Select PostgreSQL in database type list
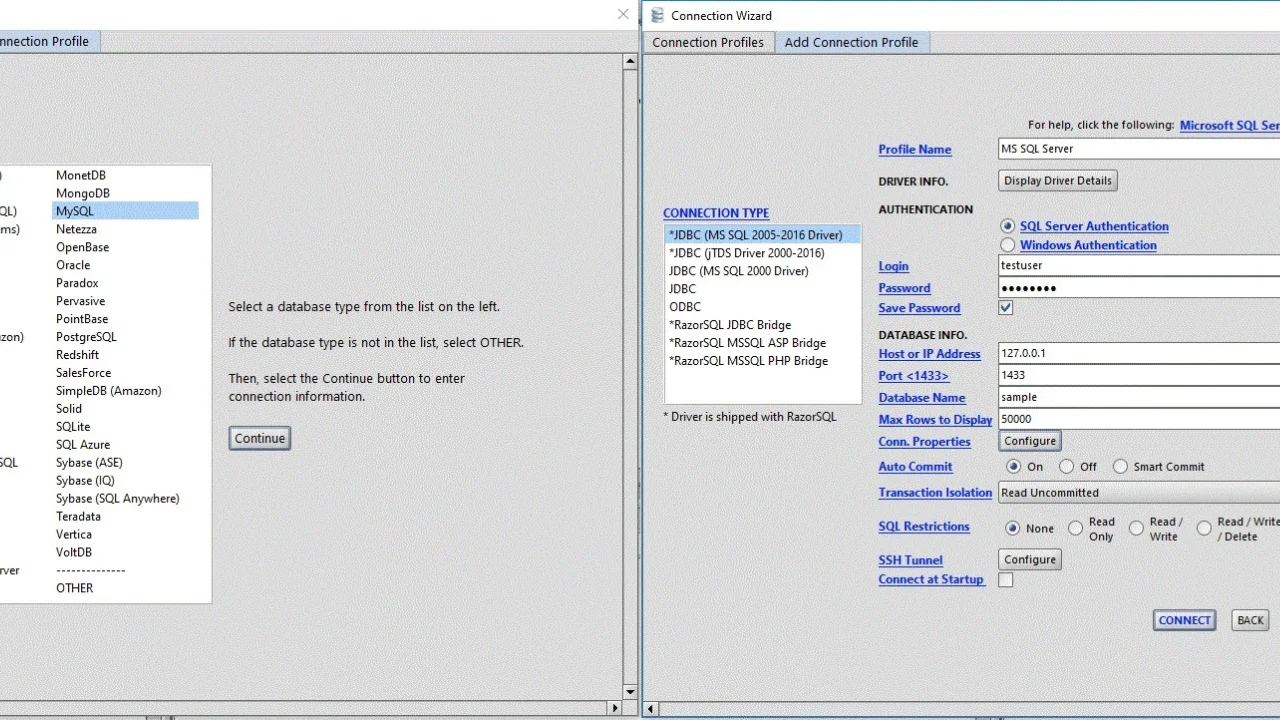Image resolution: width=1280 pixels, height=720 pixels. (125, 337)
